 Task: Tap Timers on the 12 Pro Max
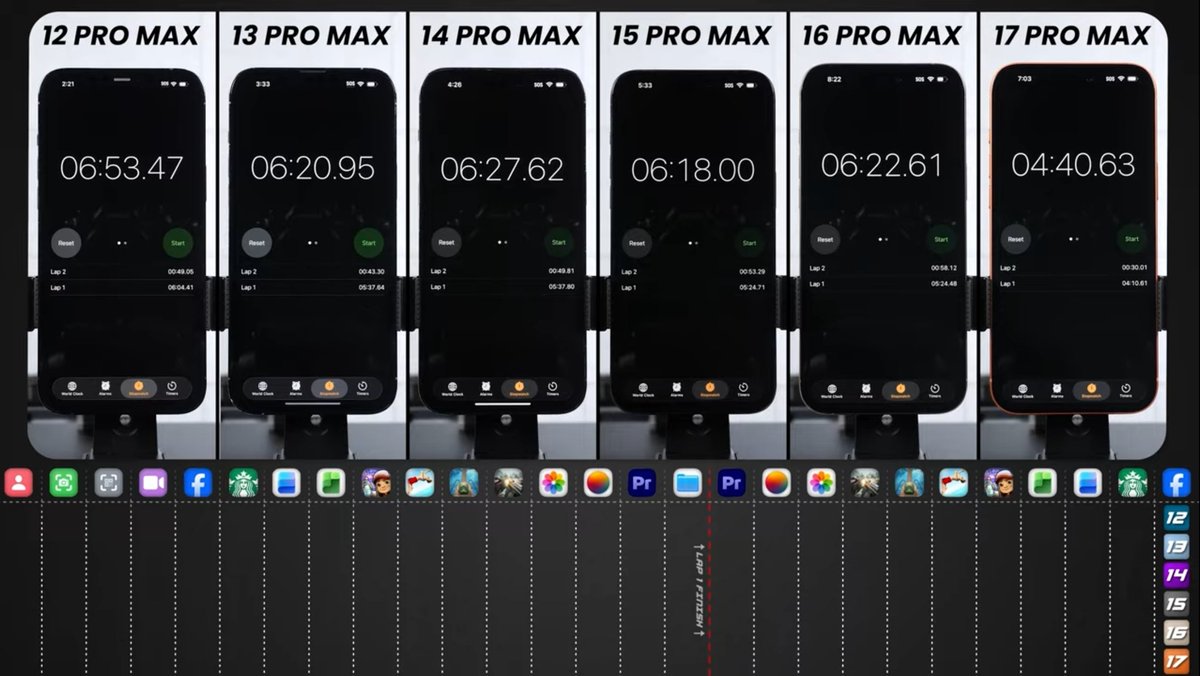coord(172,389)
